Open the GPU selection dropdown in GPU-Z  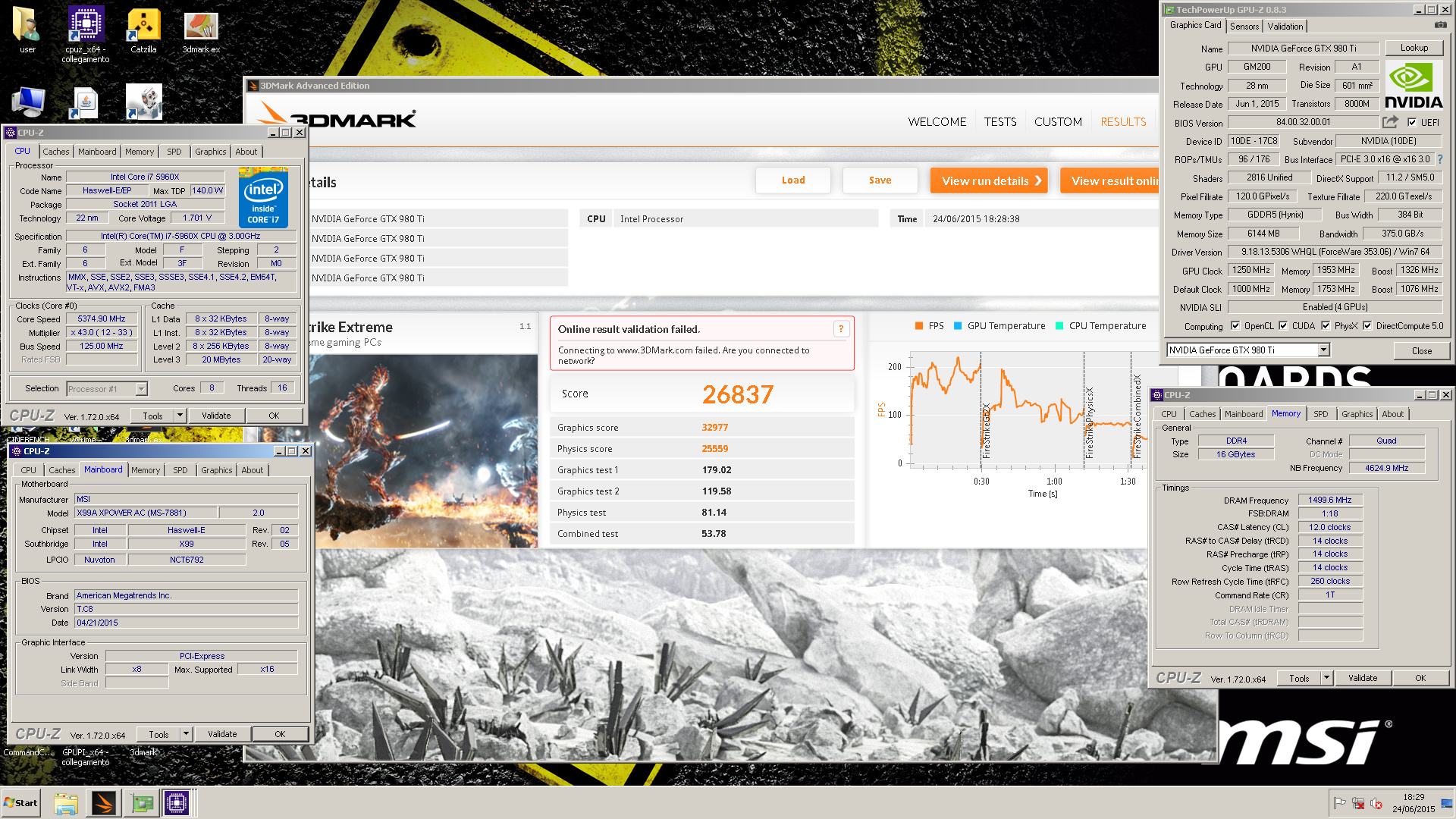tap(1323, 350)
